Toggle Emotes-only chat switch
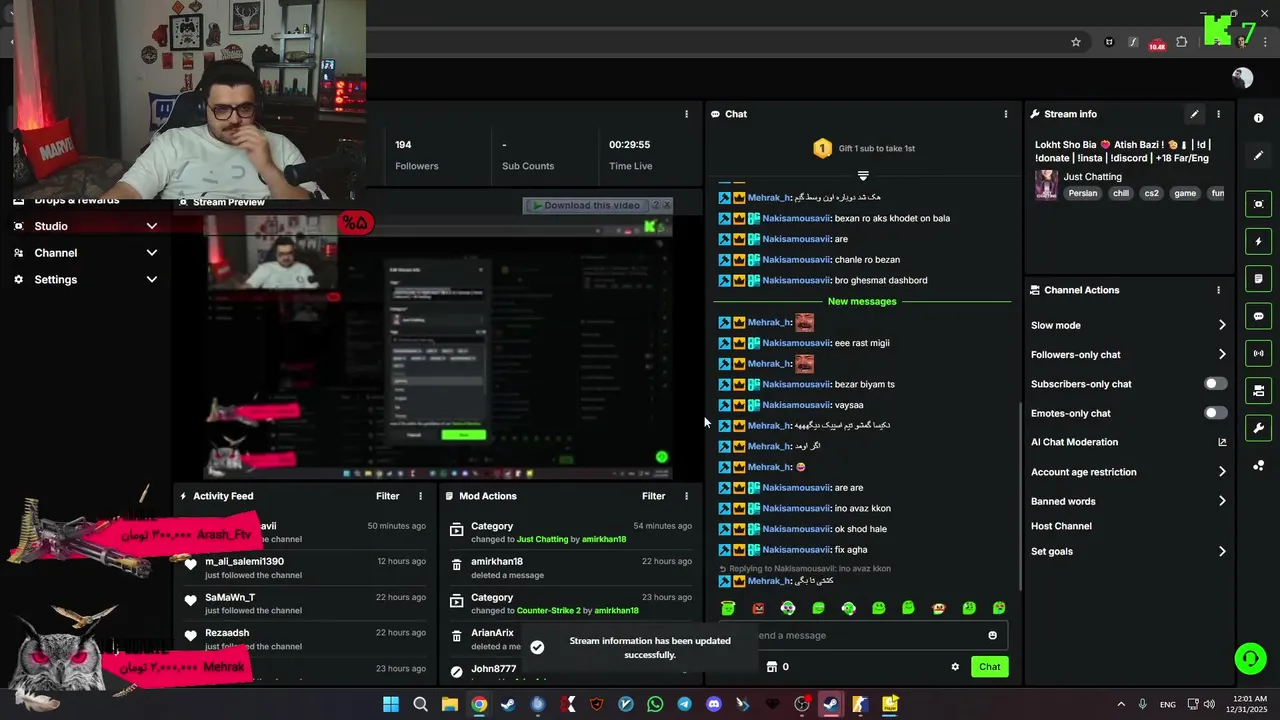Screen dimensions: 1280x720 [1215, 413]
